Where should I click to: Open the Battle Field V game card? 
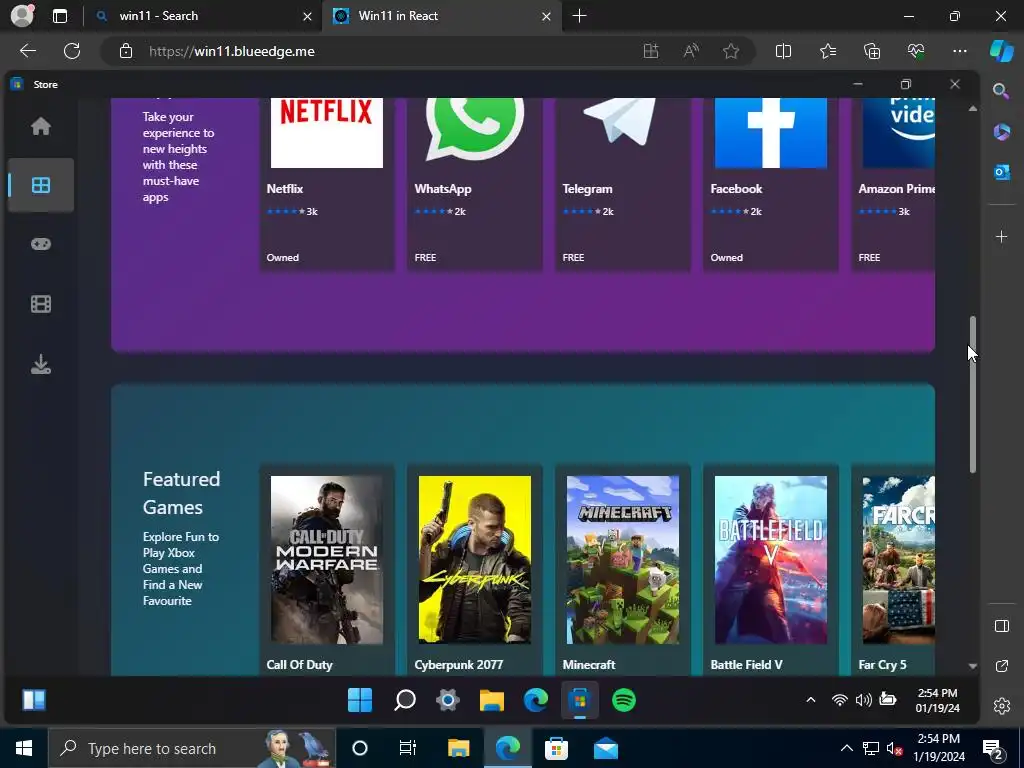(x=771, y=570)
